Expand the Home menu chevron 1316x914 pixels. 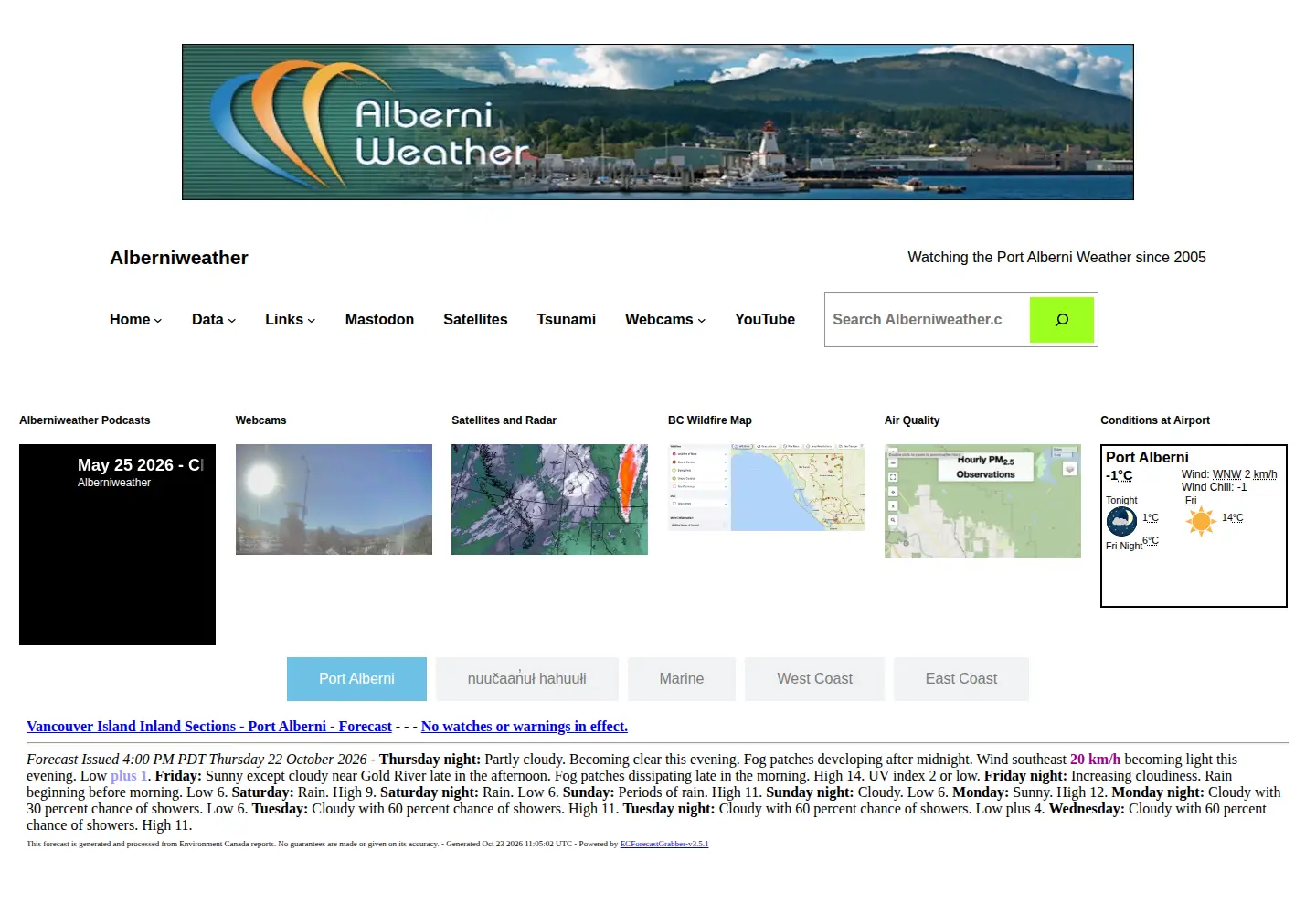[x=158, y=321]
